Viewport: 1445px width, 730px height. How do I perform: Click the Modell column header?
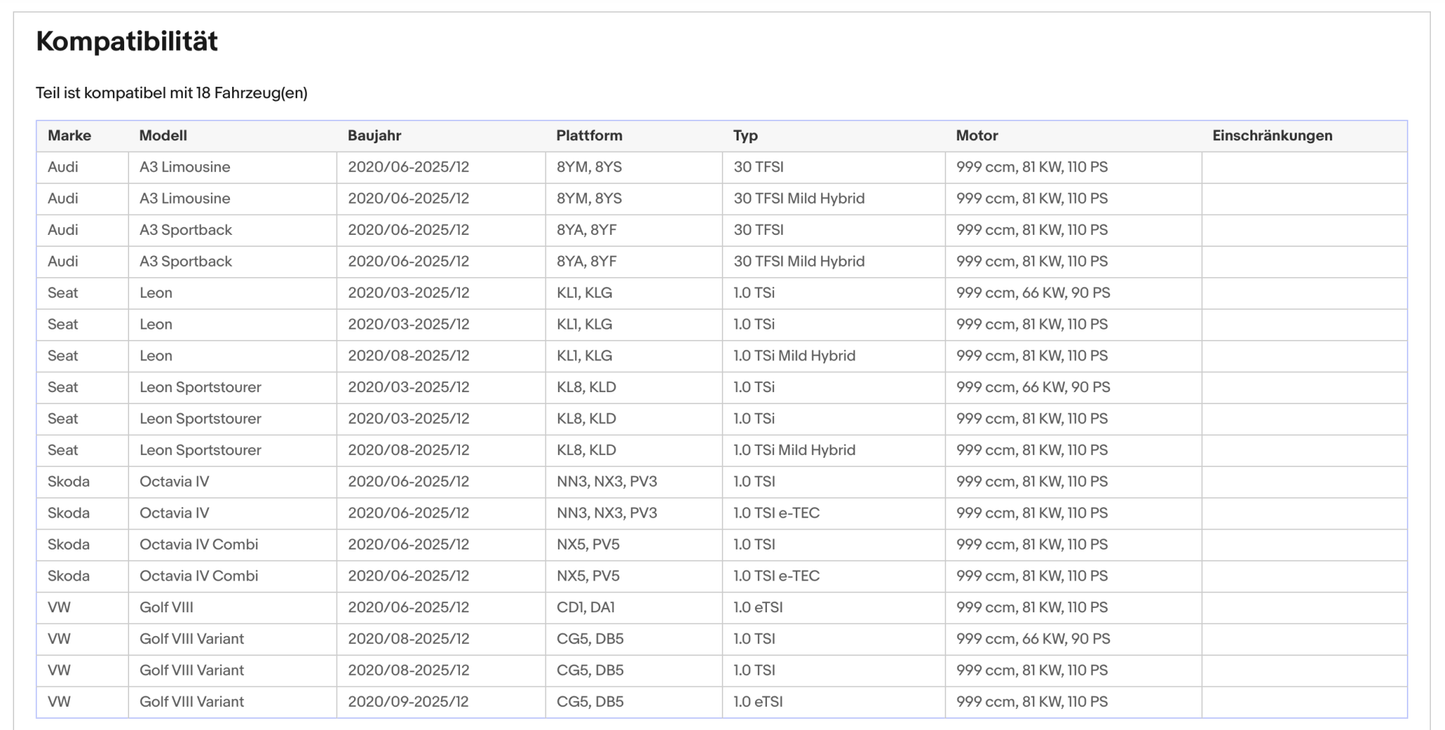163,136
